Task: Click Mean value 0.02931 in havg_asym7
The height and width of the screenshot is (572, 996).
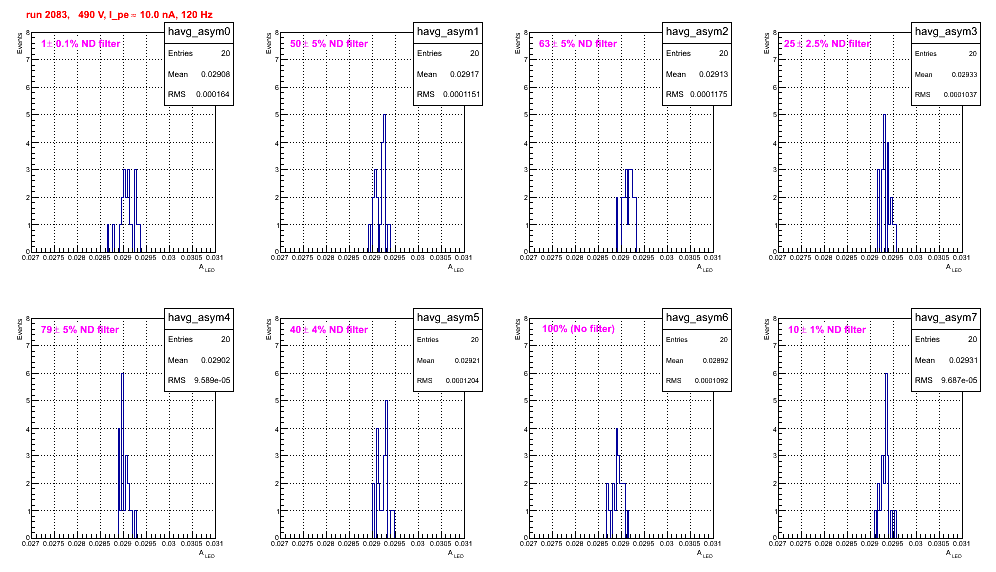Action: (x=962, y=360)
